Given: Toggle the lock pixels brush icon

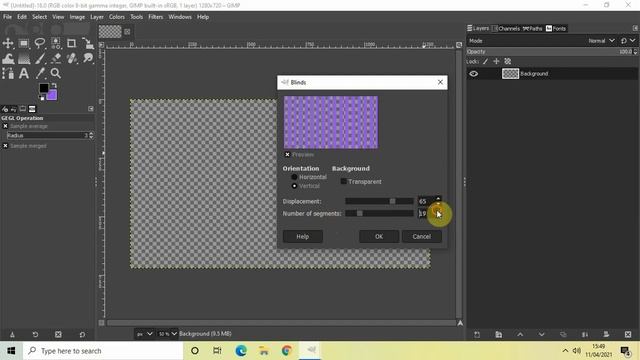Looking at the screenshot, I should coord(485,61).
